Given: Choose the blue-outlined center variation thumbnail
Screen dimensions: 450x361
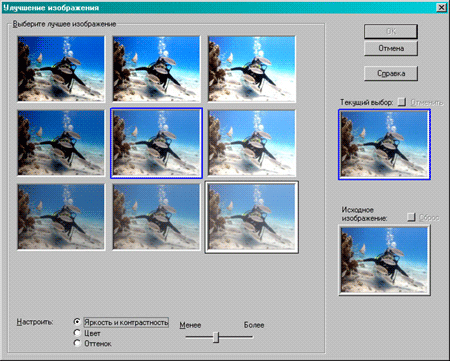Looking at the screenshot, I should (x=156, y=143).
